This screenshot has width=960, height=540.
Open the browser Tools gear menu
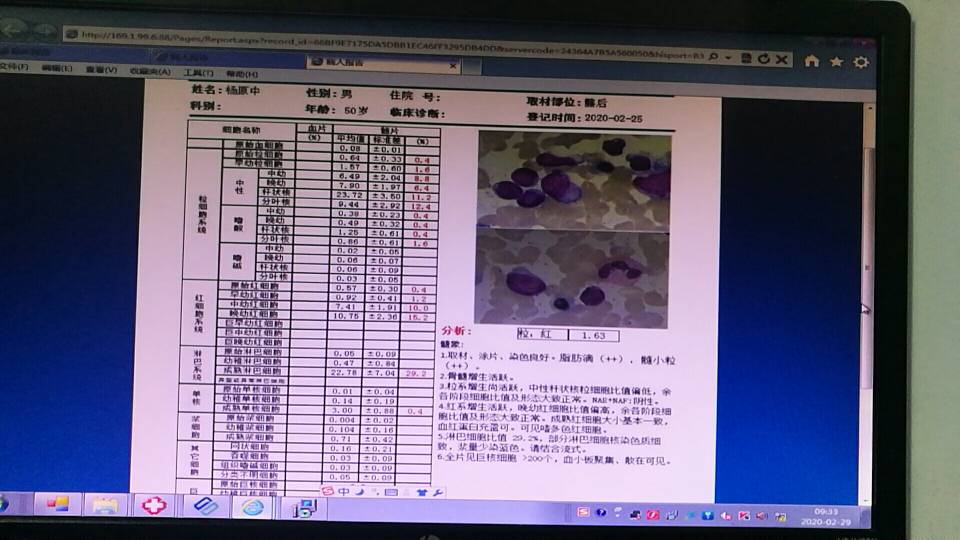click(861, 62)
